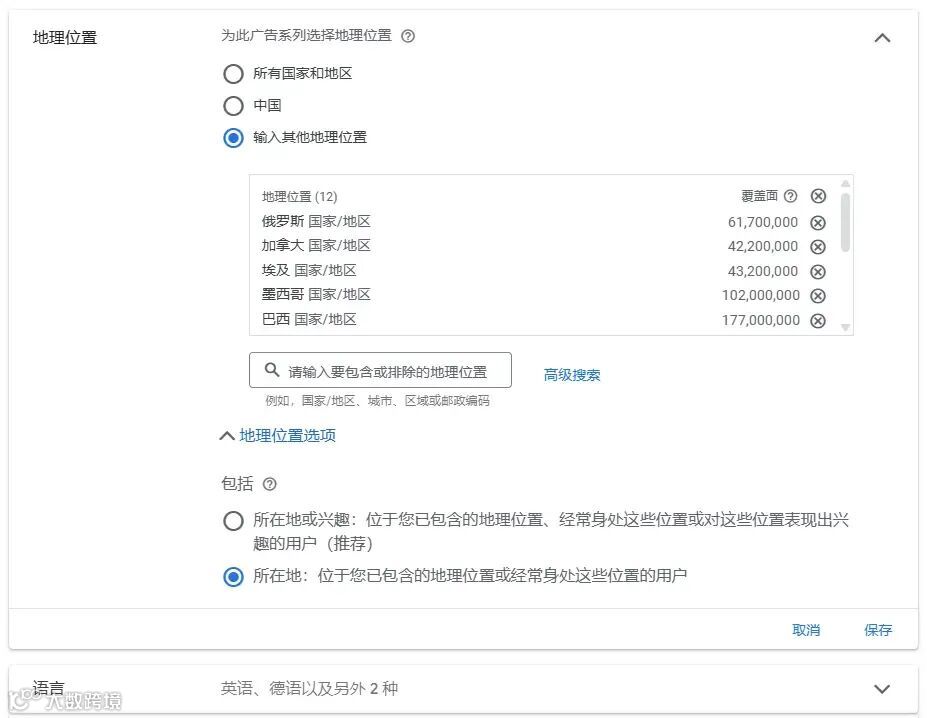Click 加拿大 国家/地区 row text
Screen dimensions: 927x718
click(316, 245)
